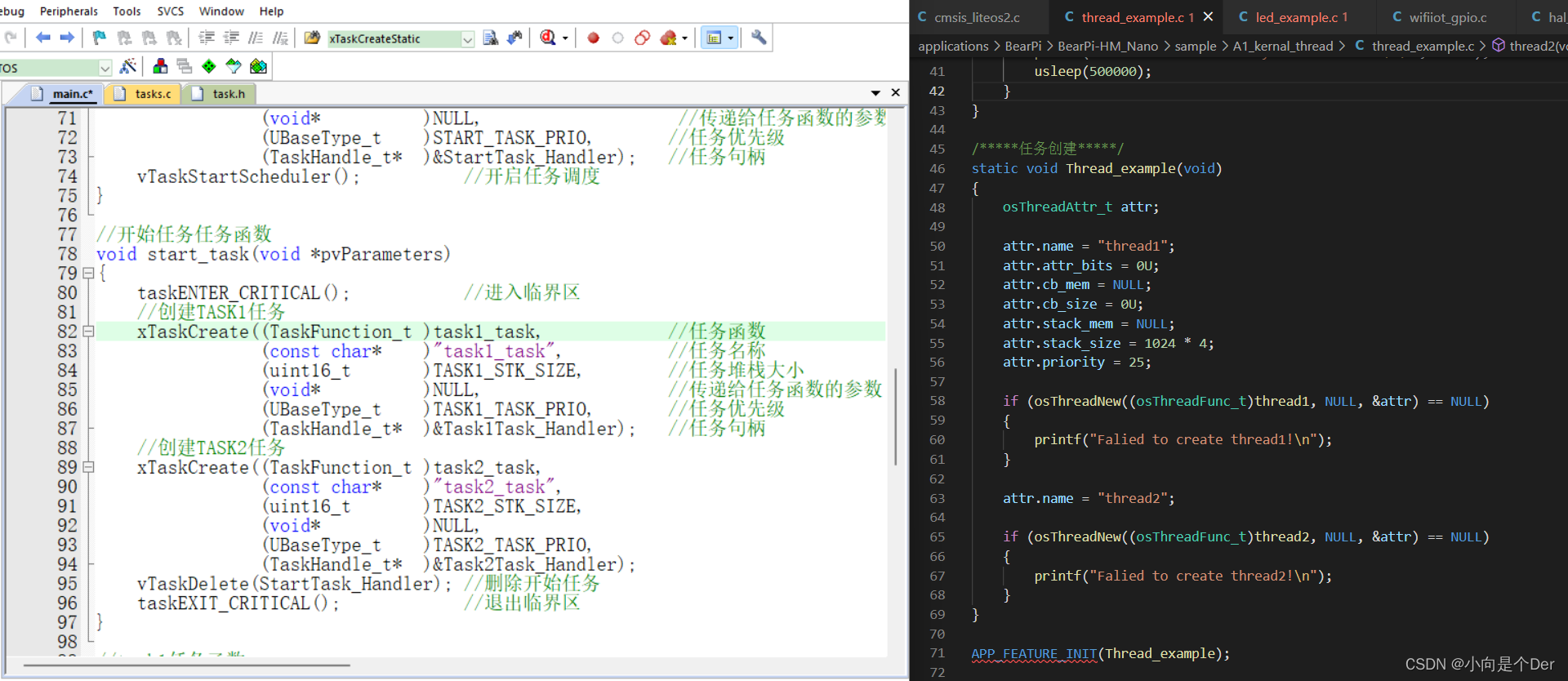Collapse the fold at line 79
This screenshot has height=681, width=1568.
pos(88,274)
